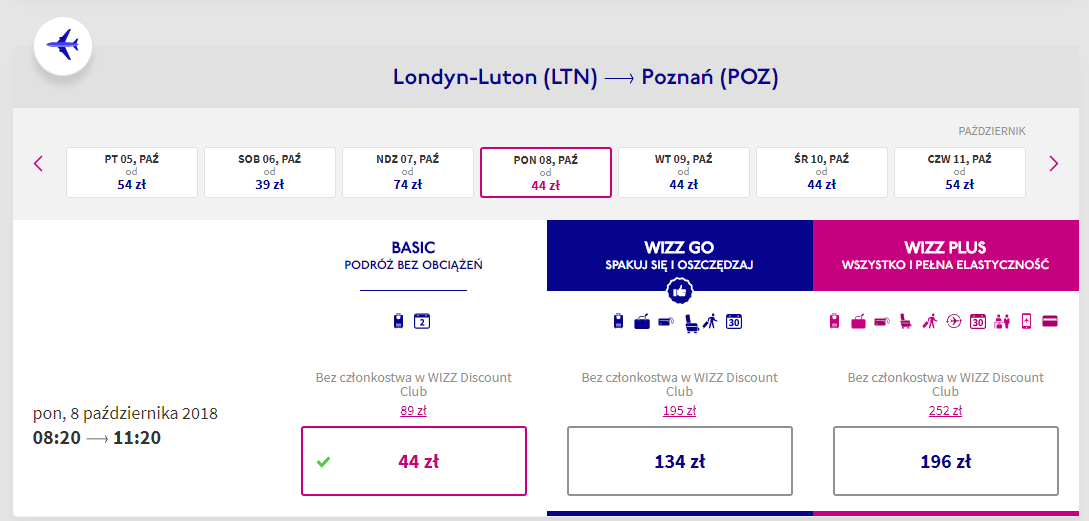Image resolution: width=1089 pixels, height=521 pixels.
Task: Open the 252 zł non-member price link
Action: [945, 410]
